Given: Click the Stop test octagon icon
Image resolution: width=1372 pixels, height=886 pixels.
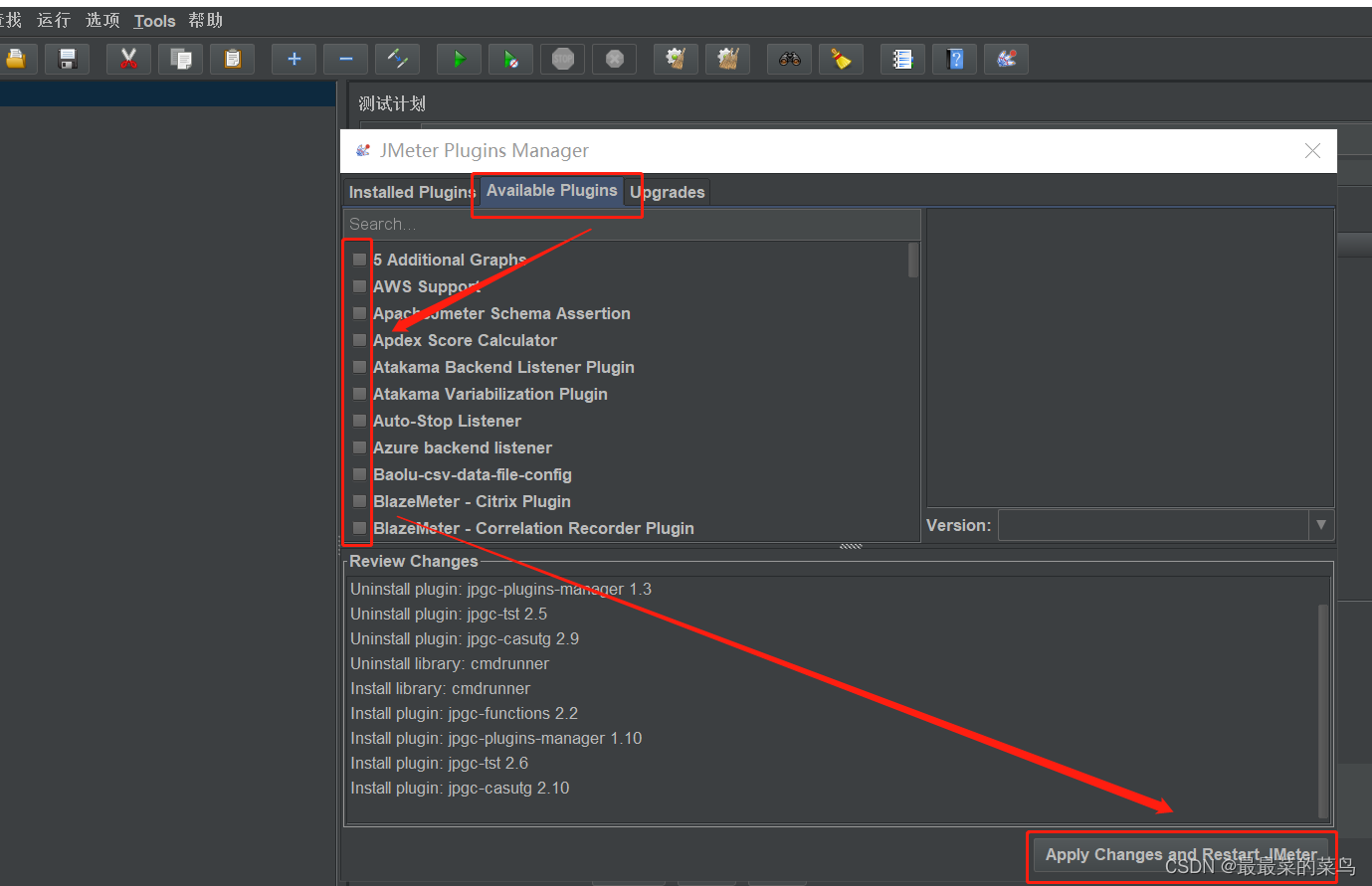Looking at the screenshot, I should tap(562, 60).
